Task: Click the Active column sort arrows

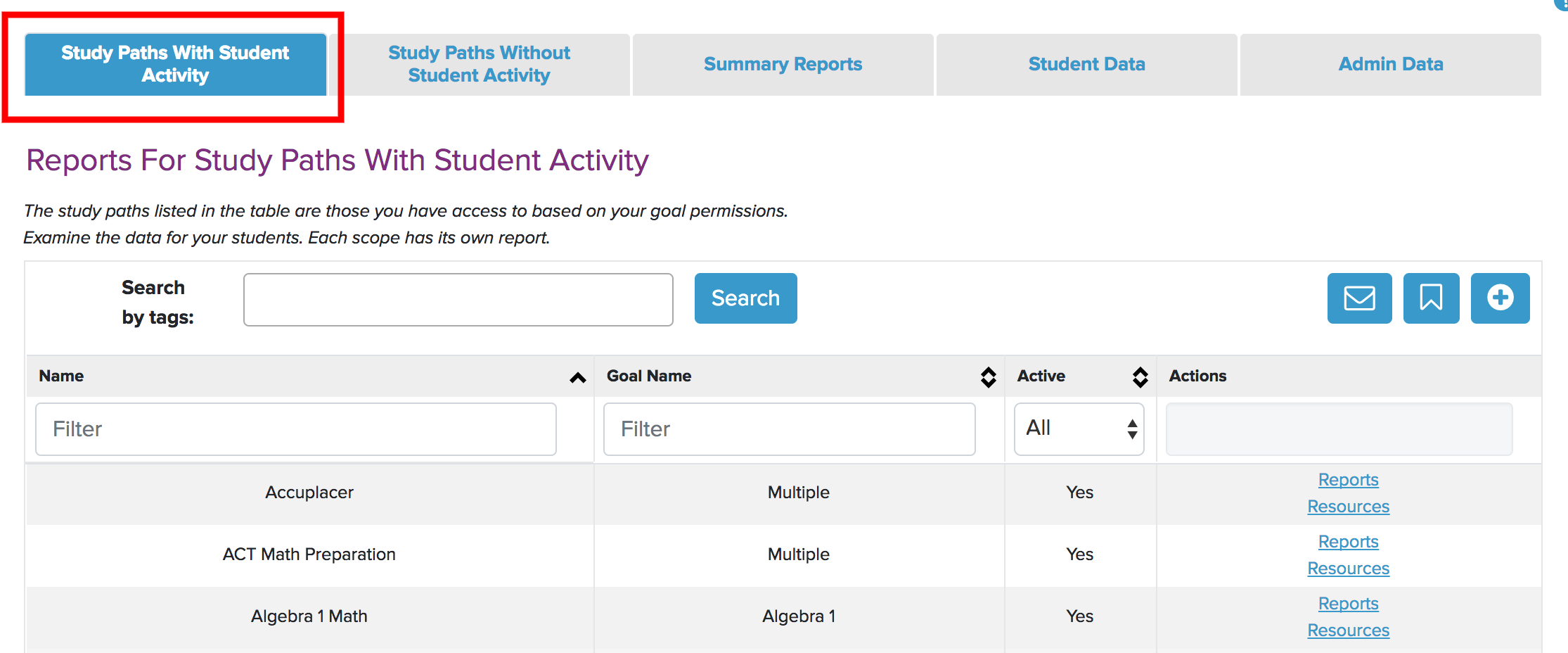Action: tap(1140, 377)
